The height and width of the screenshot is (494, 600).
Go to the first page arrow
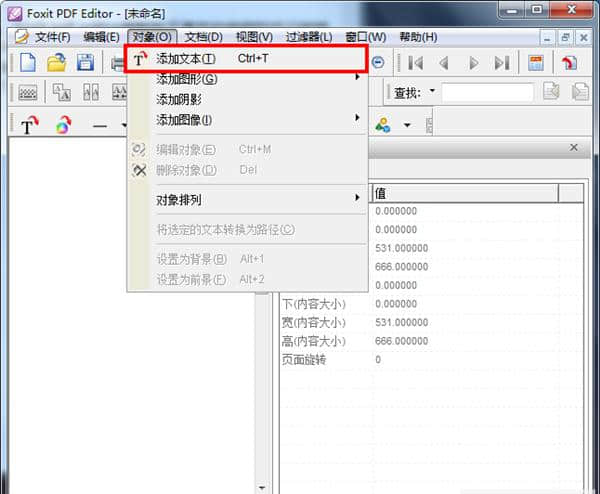coord(415,63)
